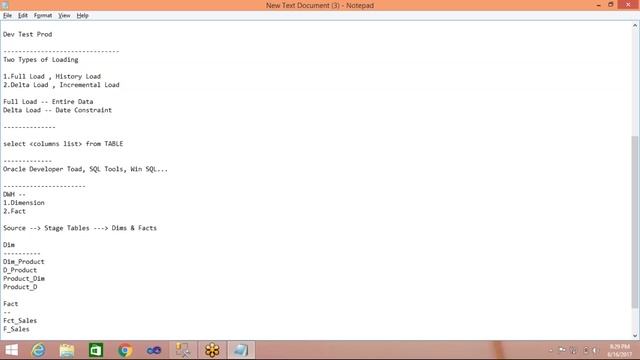Open the Format menu
Image resolution: width=640 pixels, height=360 pixels.
coord(43,16)
